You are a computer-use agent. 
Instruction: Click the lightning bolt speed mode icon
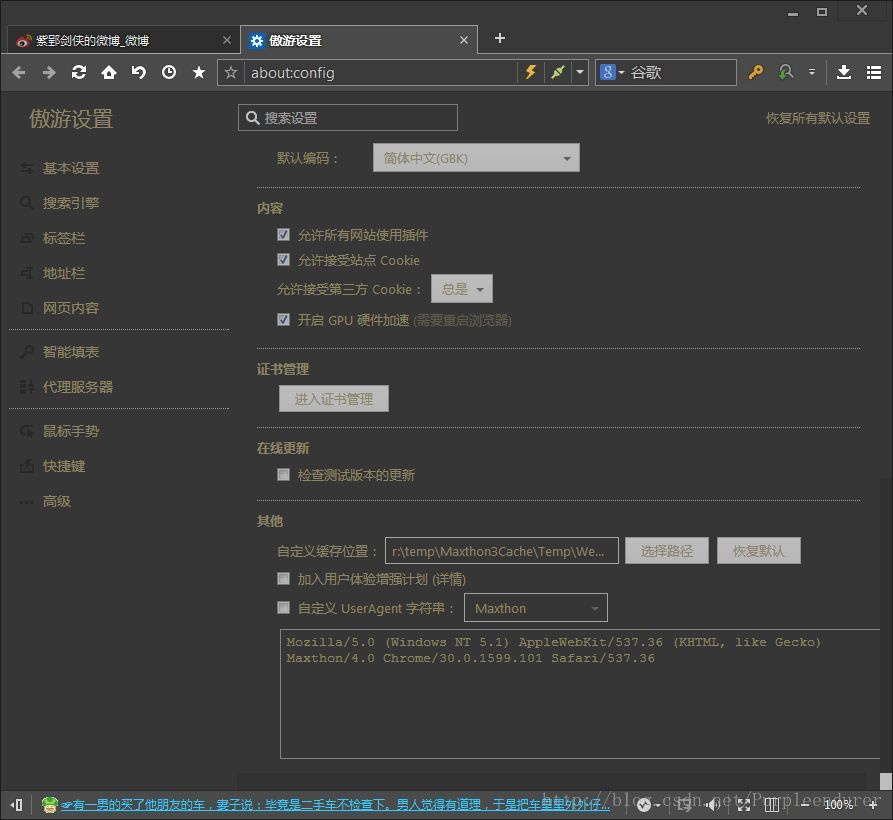click(531, 72)
